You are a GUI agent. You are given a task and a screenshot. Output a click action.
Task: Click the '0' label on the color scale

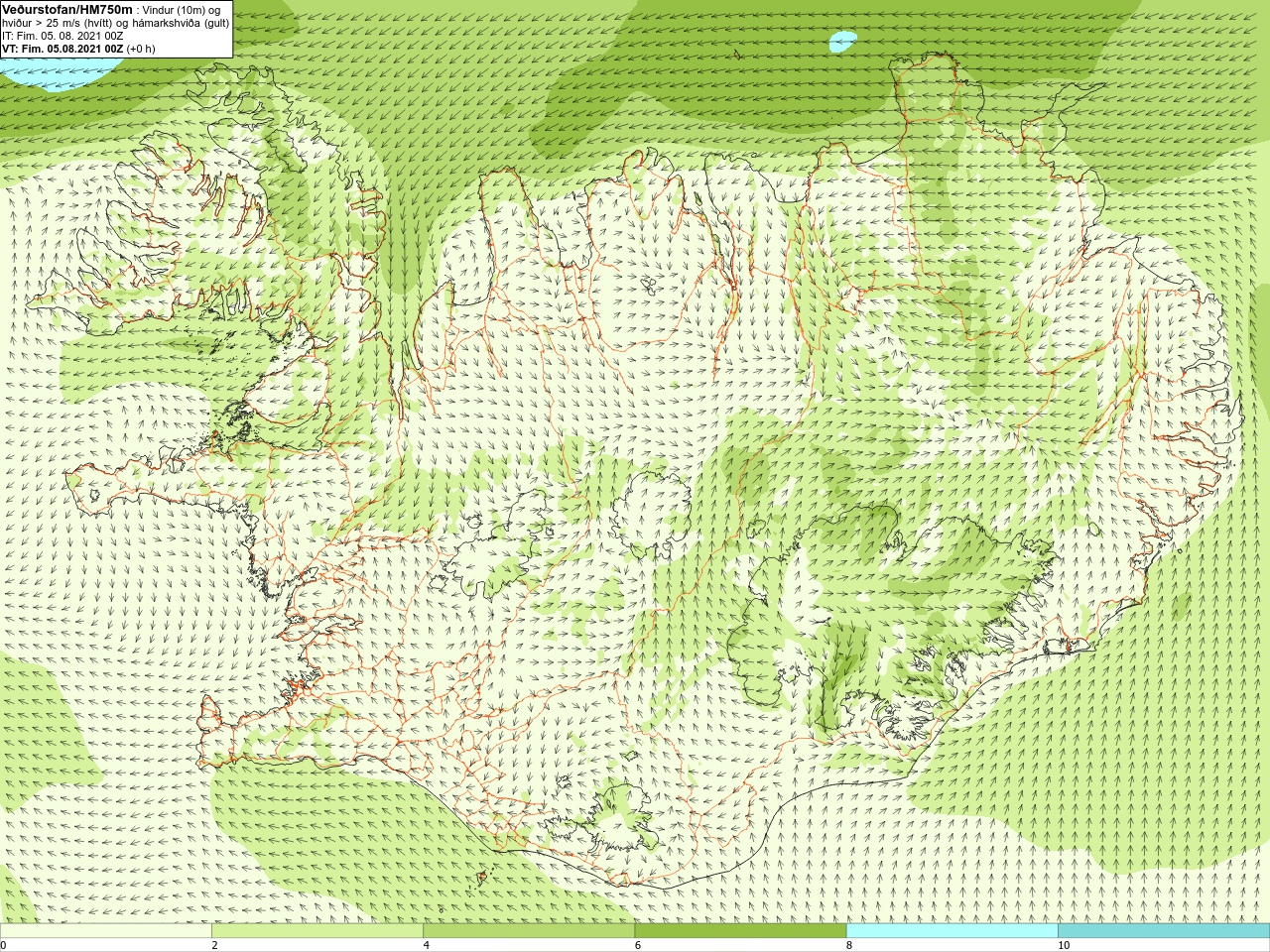3,945
